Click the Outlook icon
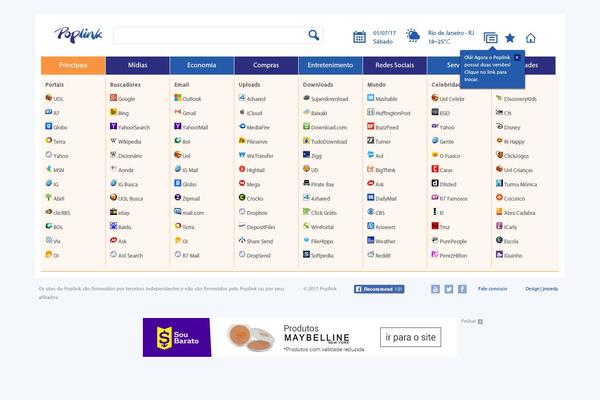 click(x=178, y=98)
